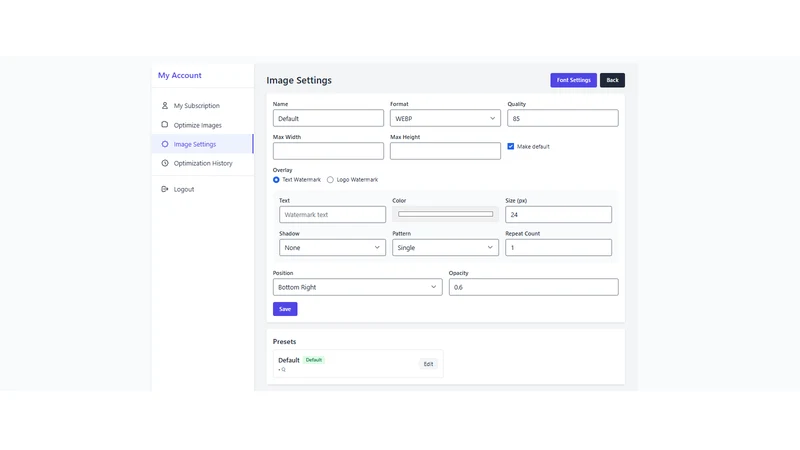Open the Position dropdown showing Bottom Right
The height and width of the screenshot is (450, 800).
(357, 287)
